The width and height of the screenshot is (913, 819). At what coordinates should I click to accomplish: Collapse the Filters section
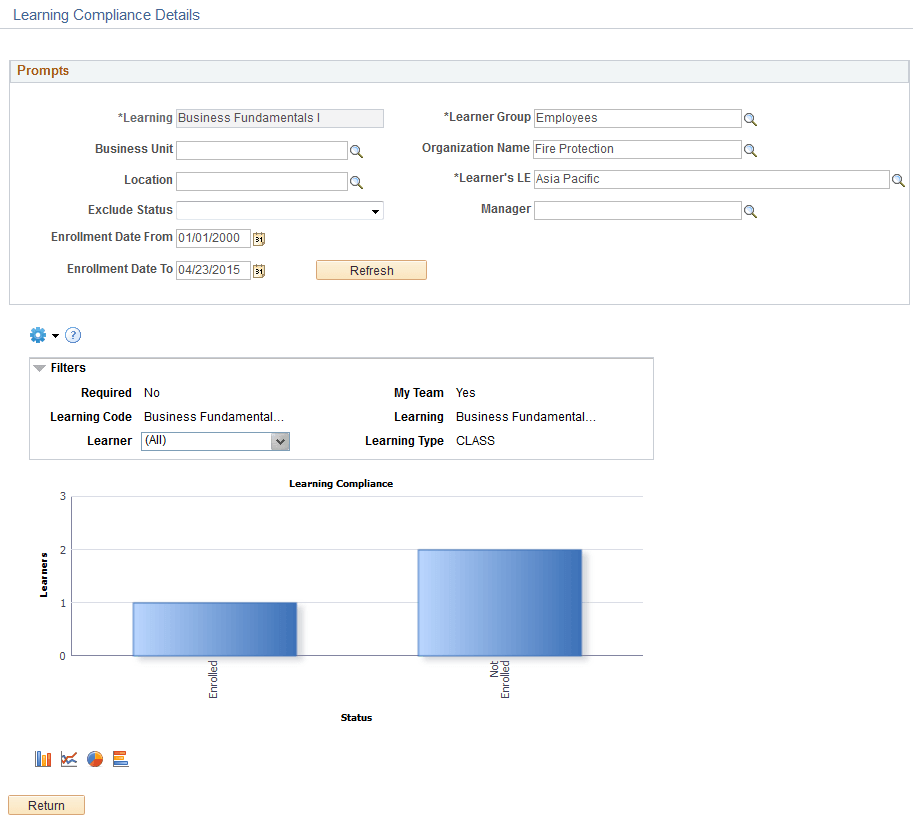click(39, 367)
